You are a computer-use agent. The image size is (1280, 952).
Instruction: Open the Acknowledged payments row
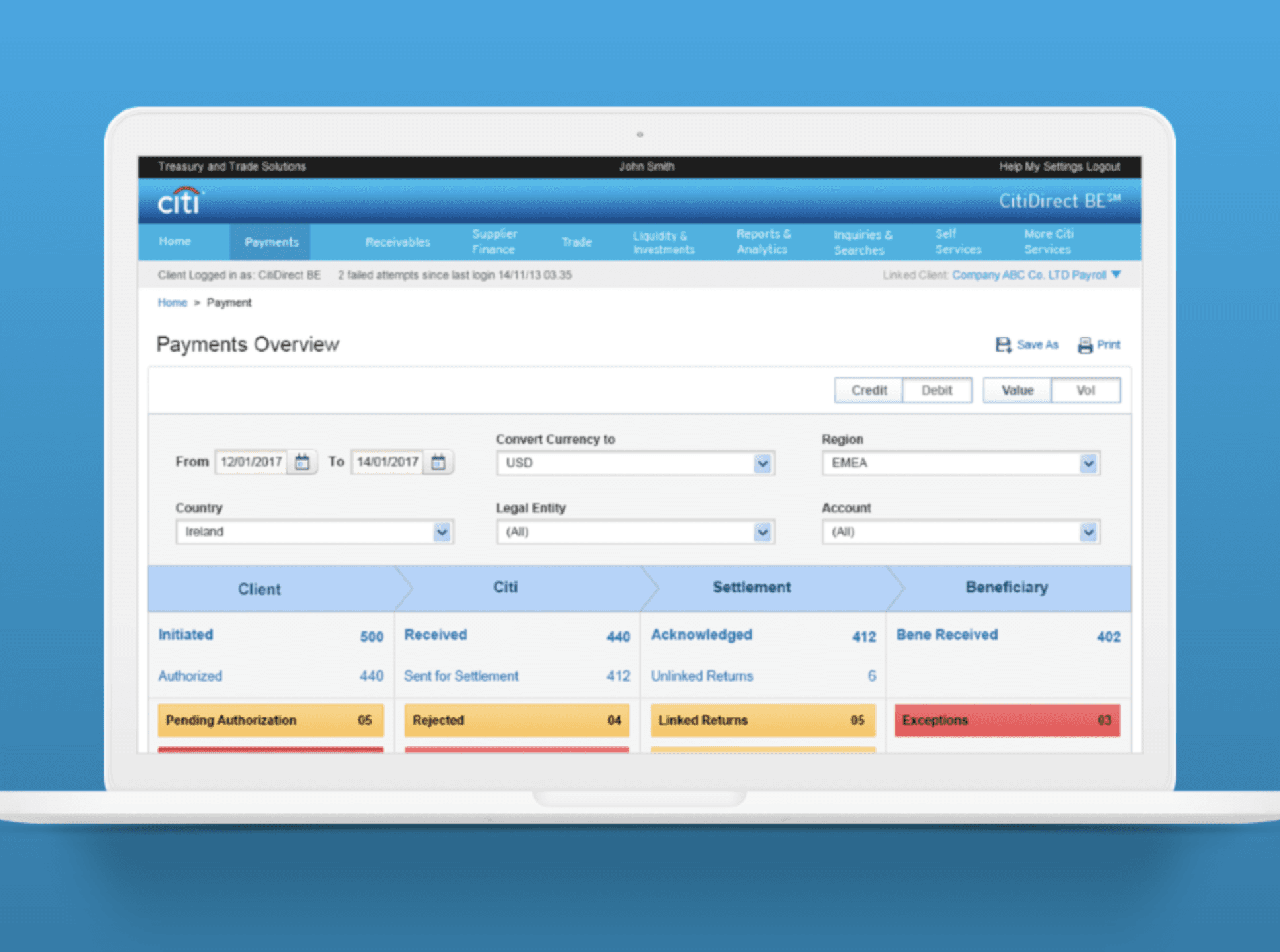click(x=764, y=635)
